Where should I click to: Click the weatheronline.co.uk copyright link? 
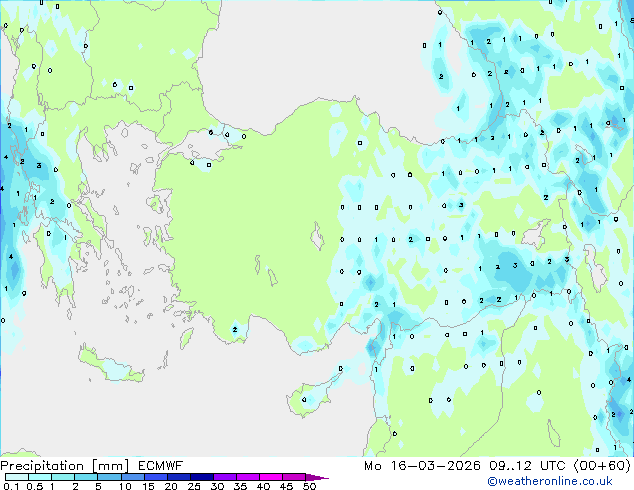pyautogui.click(x=550, y=481)
